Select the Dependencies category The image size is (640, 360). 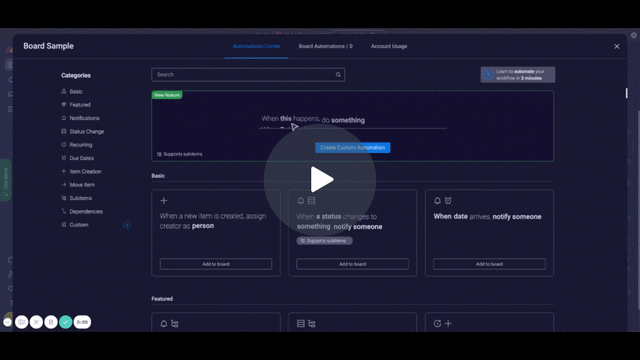[x=86, y=211]
